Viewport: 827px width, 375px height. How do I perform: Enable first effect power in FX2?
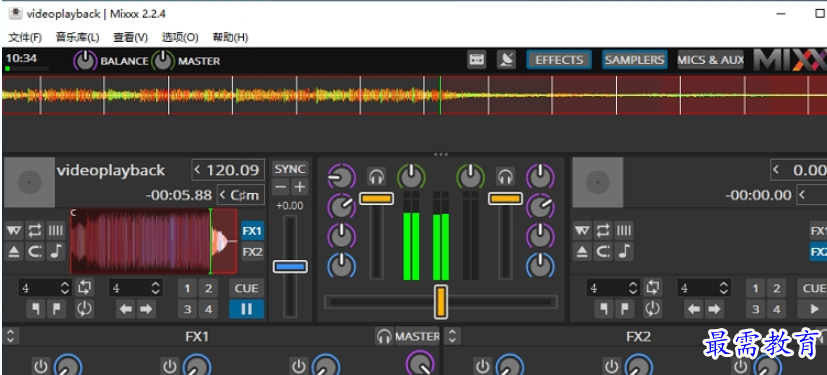(482, 366)
